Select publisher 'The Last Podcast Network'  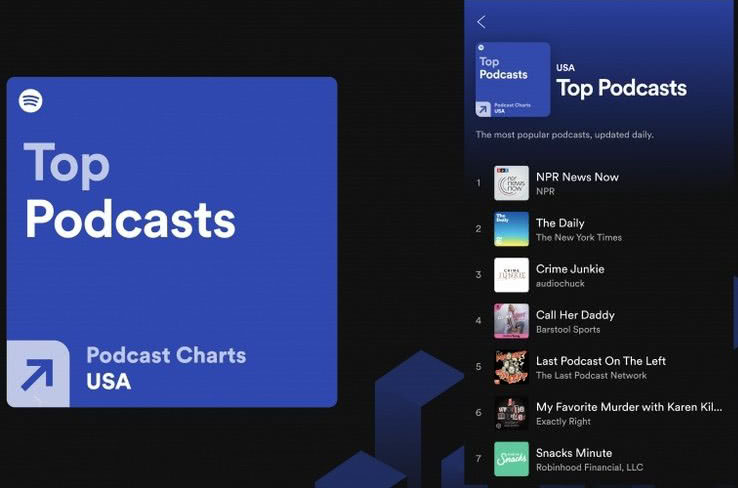pyautogui.click(x=591, y=376)
